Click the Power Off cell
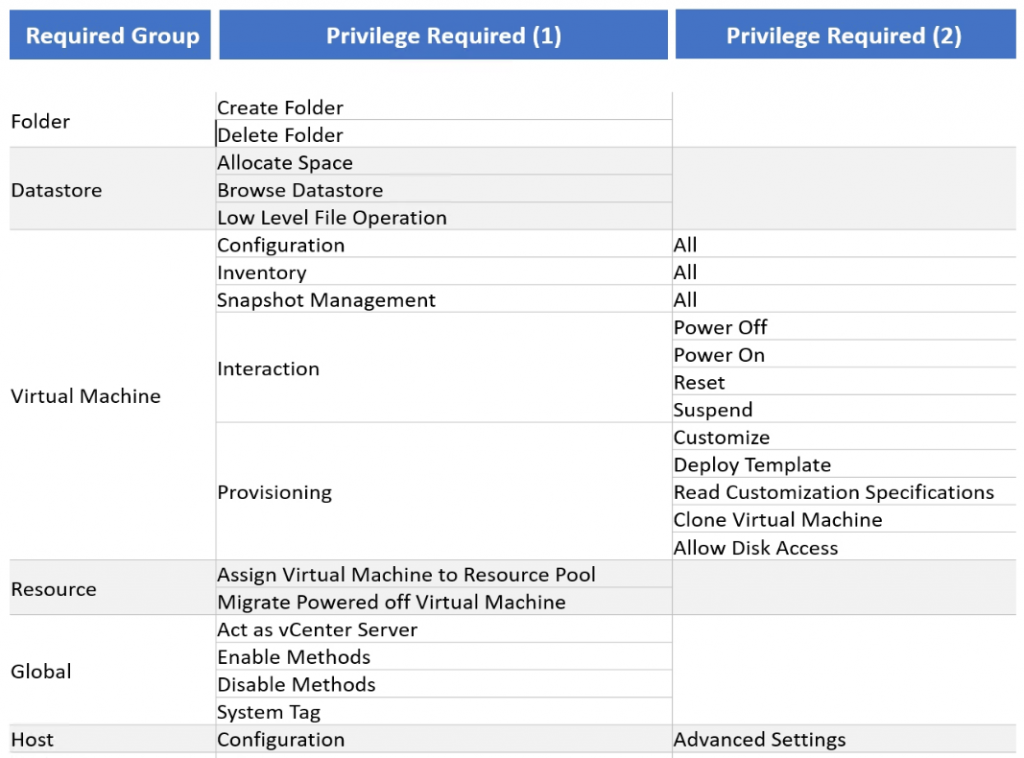 pos(720,328)
